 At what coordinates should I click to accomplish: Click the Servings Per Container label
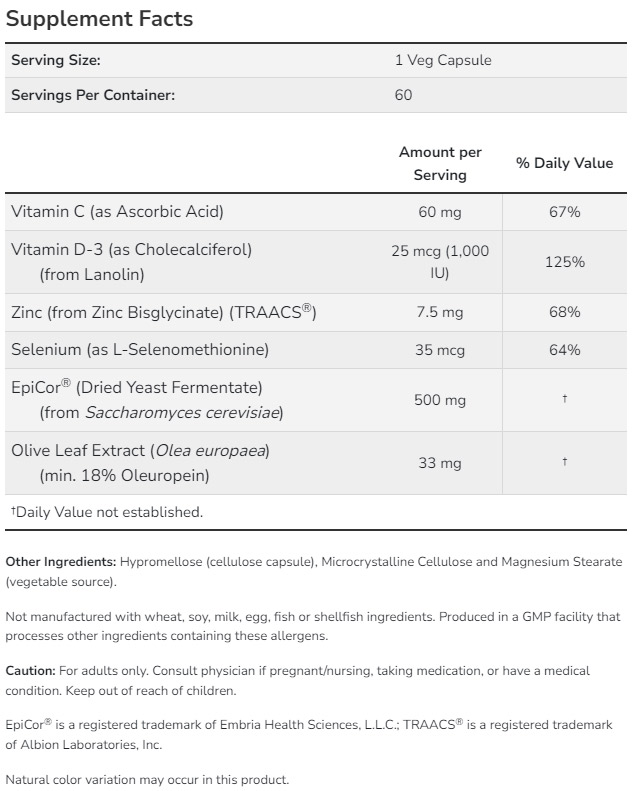93,95
